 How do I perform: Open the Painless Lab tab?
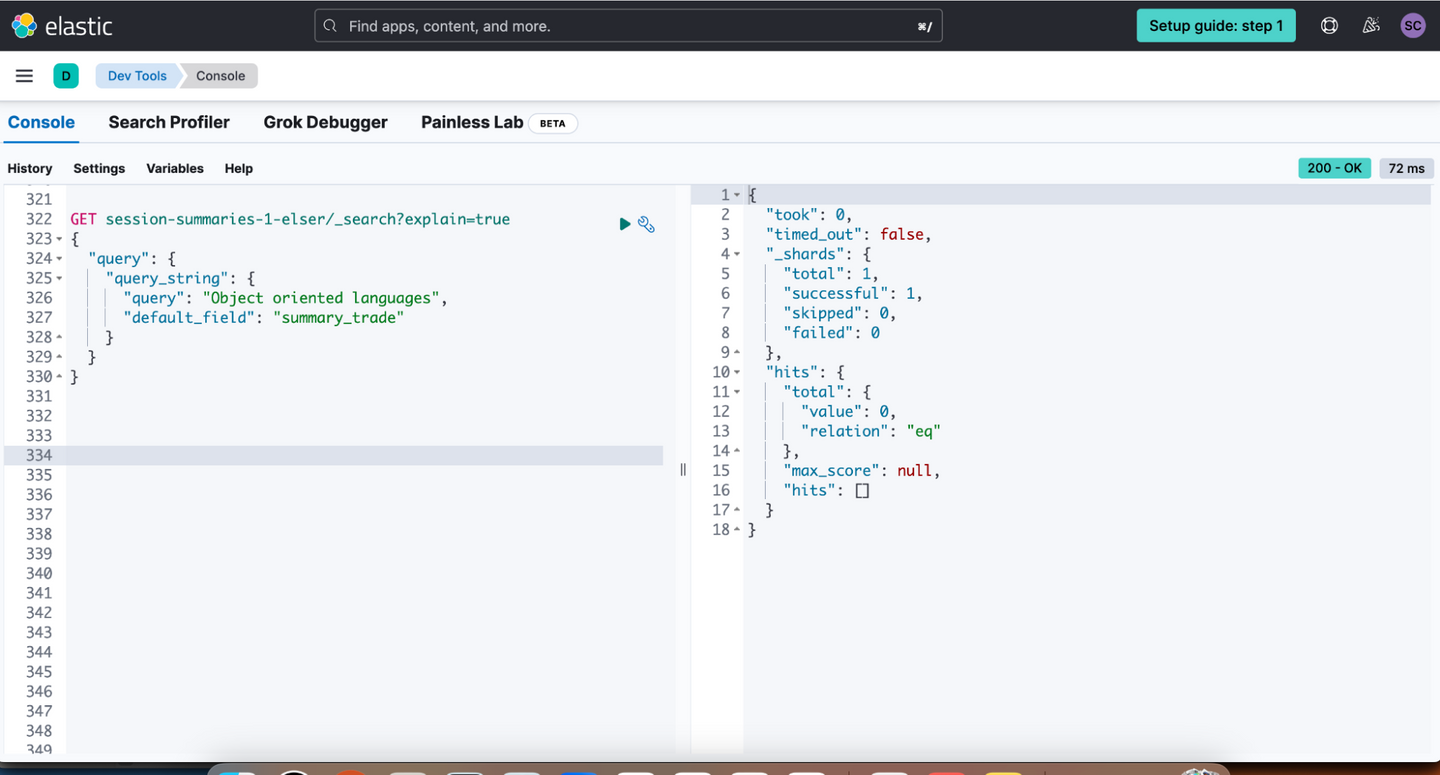coord(472,122)
